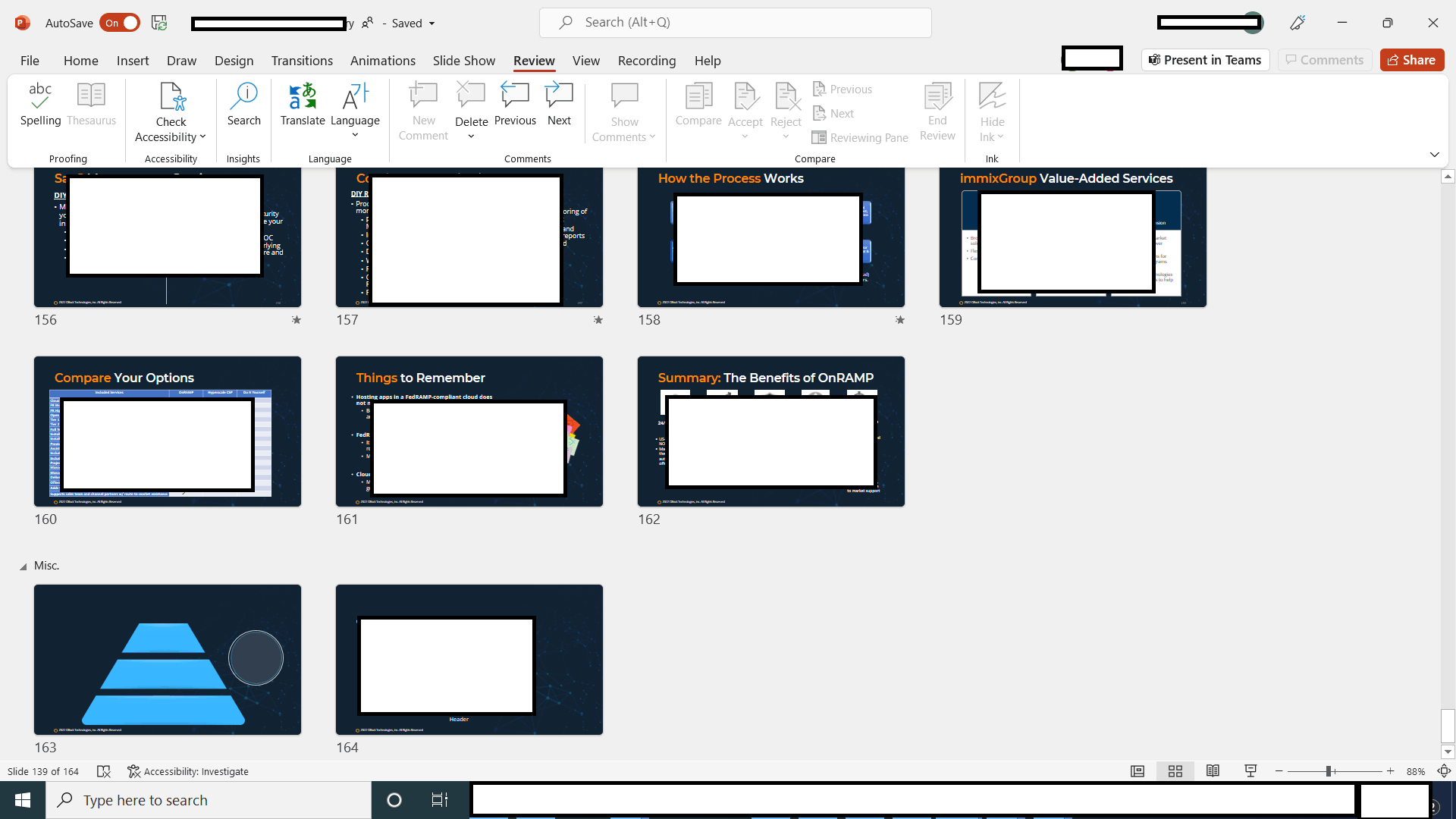
Task: Open the Saved status dropdown
Action: pos(431,24)
